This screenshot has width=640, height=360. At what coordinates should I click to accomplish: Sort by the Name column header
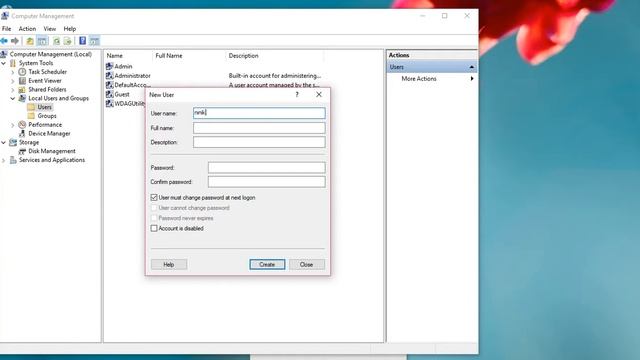(x=115, y=56)
